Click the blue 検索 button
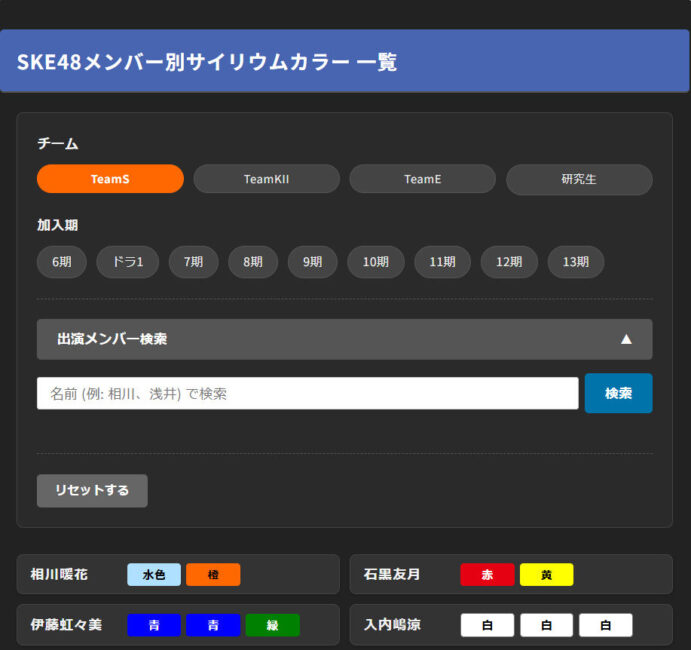This screenshot has height=650, width=691. click(x=618, y=393)
